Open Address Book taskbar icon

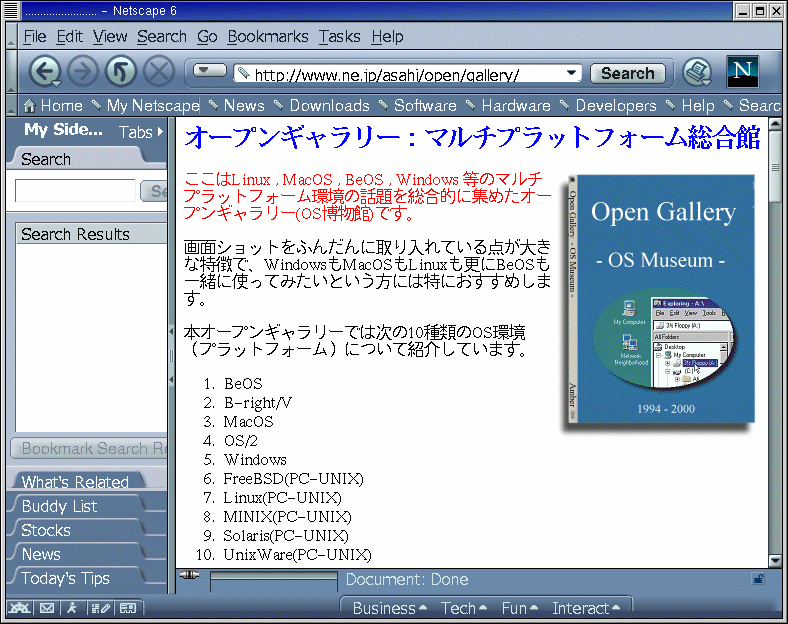(128, 608)
